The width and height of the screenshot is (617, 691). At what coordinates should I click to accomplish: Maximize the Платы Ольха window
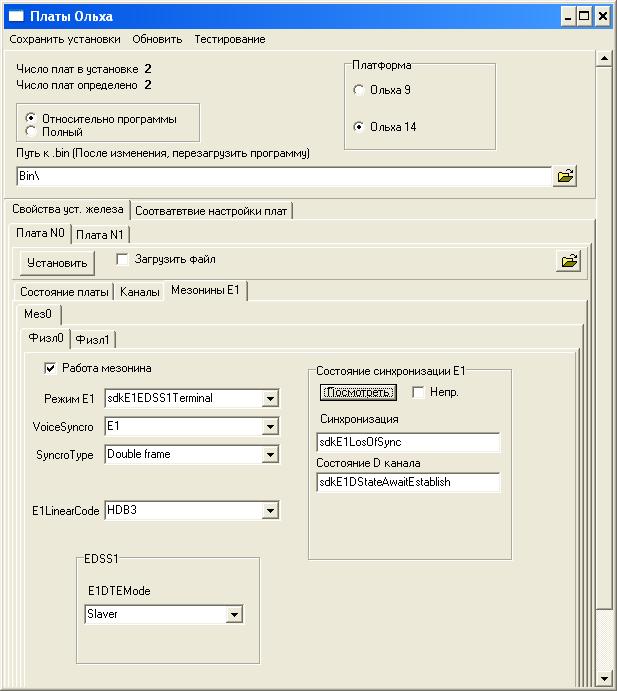click(x=584, y=17)
